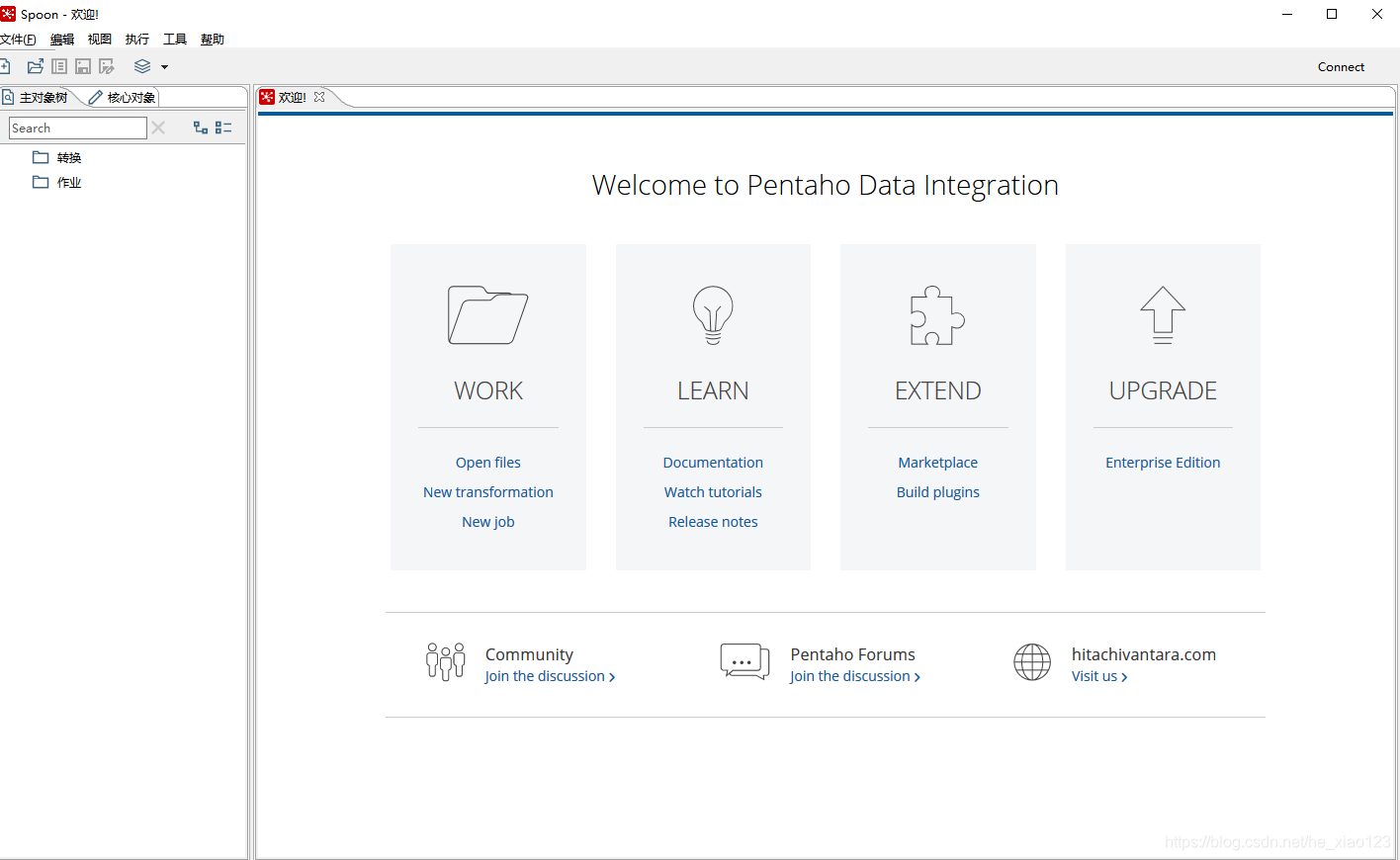Screen dimensions: 1400x860
Task: Click the WORK folder illustration
Action: (x=488, y=315)
